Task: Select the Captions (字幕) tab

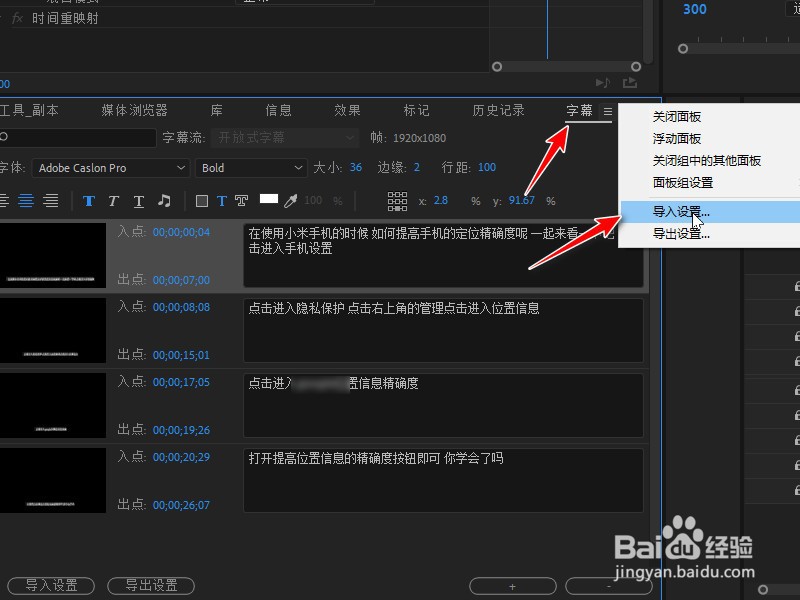Action: (579, 110)
